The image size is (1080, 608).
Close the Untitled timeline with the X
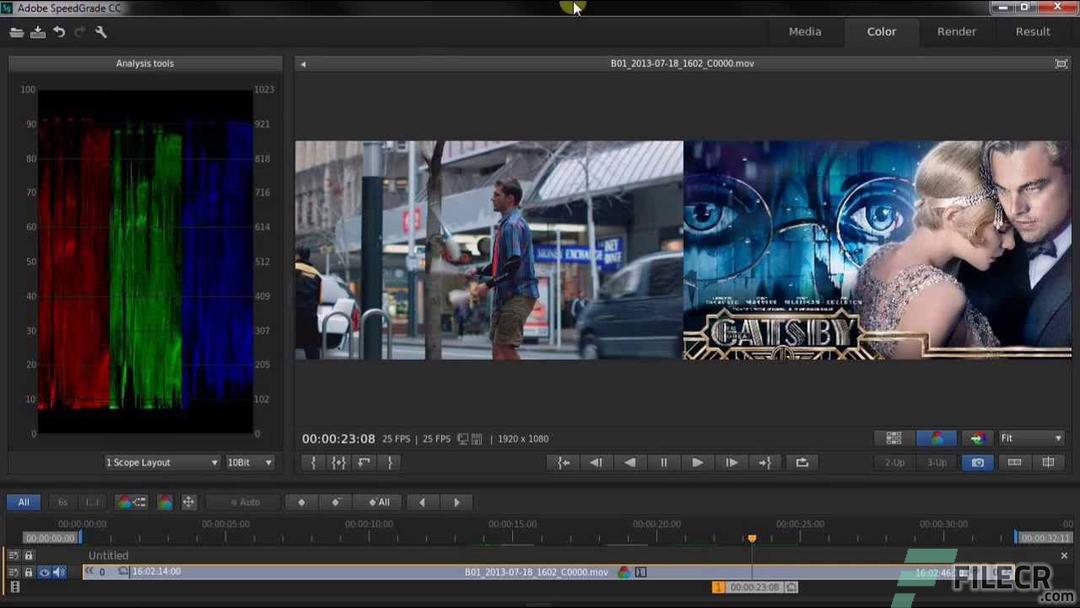coord(1064,555)
